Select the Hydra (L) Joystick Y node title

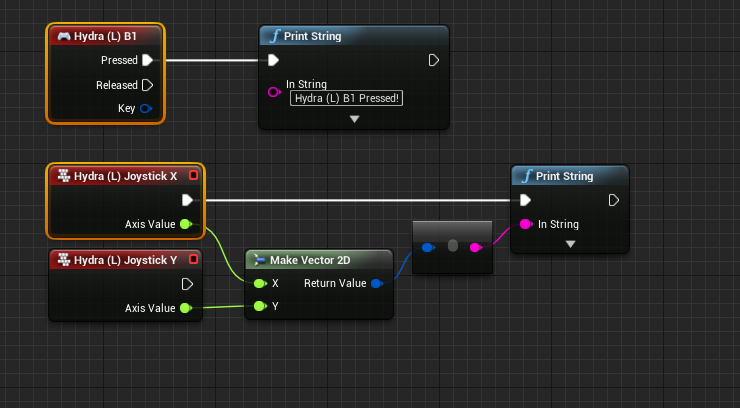tap(125, 260)
